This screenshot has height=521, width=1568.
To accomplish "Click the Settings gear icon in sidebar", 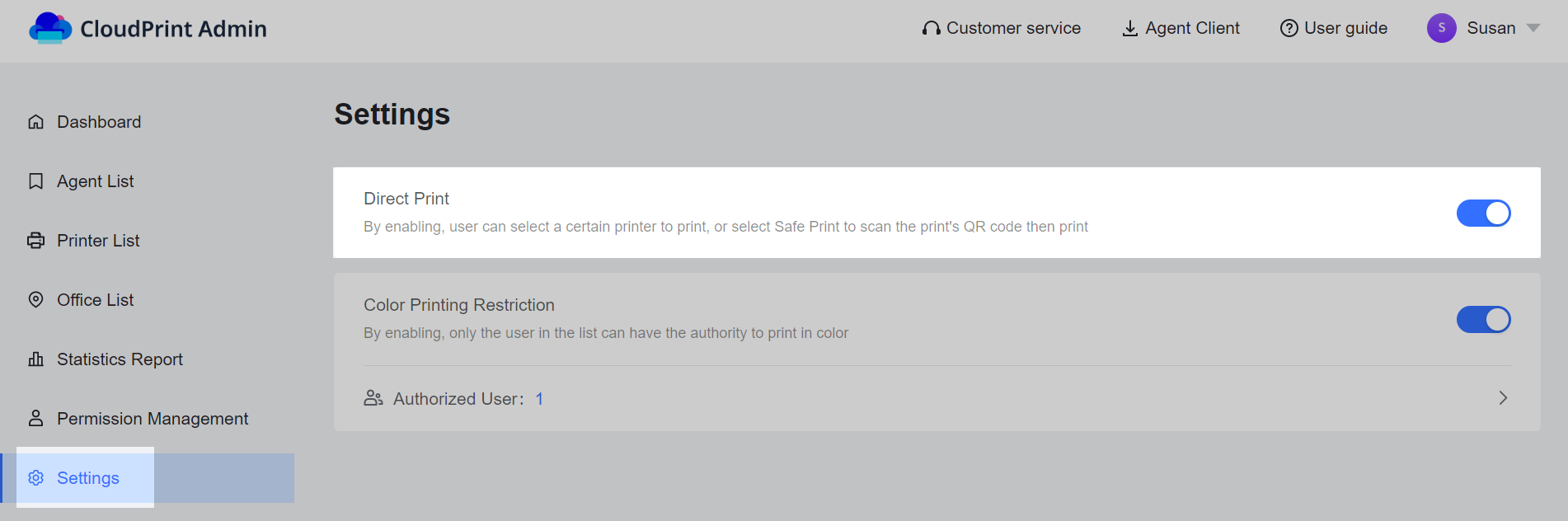I will click(35, 478).
